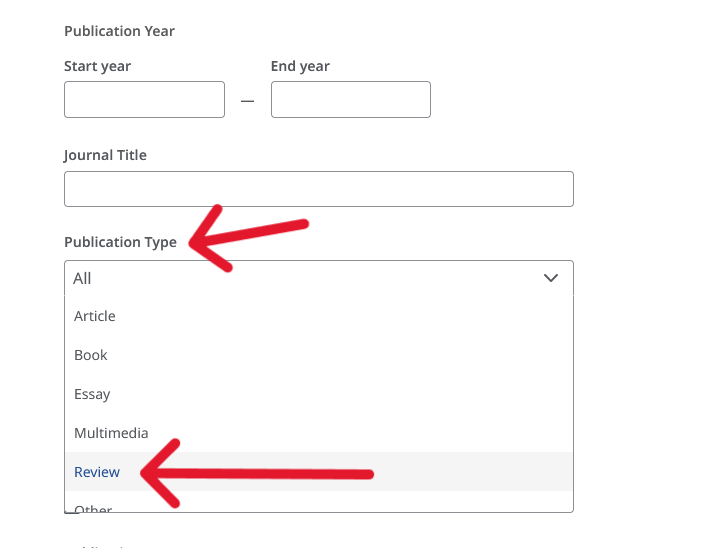Pick the Essay option
This screenshot has width=727, height=548.
[x=319, y=394]
